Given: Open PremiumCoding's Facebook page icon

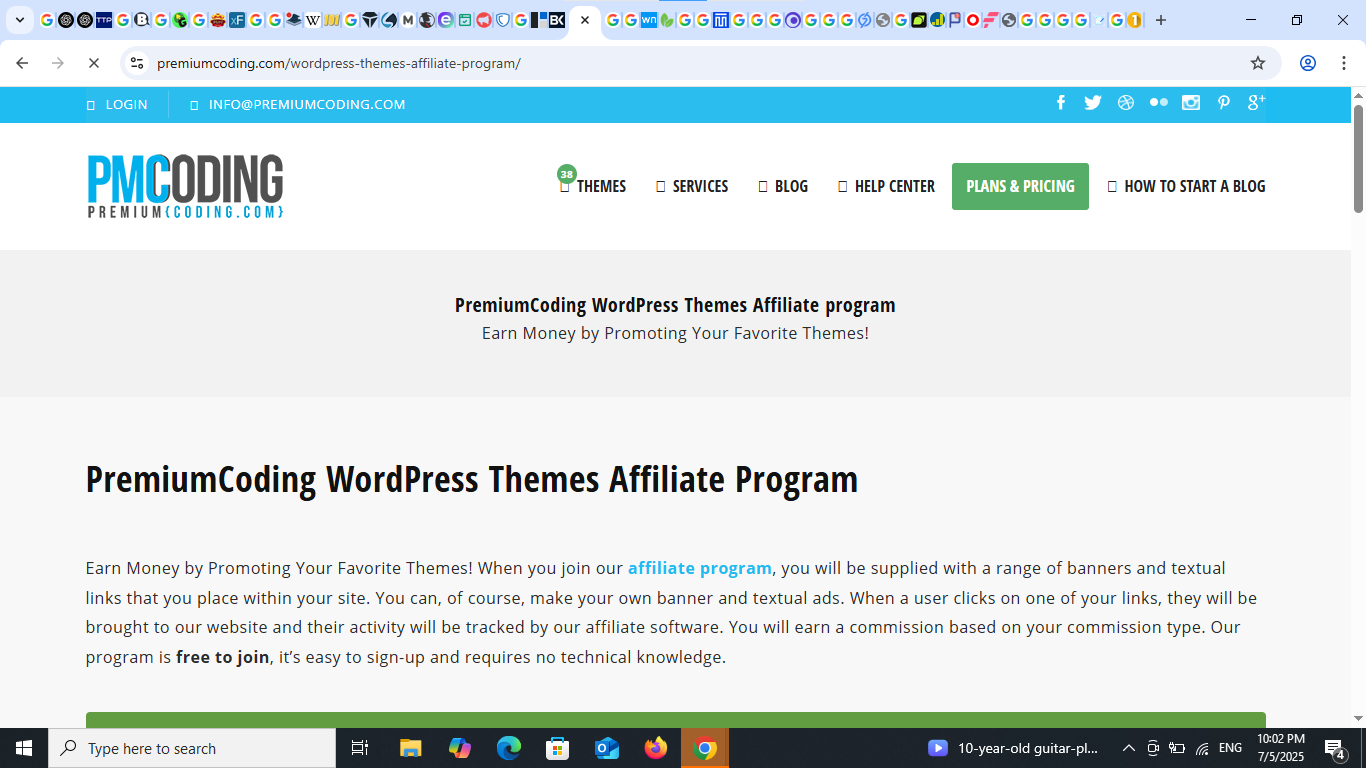Looking at the screenshot, I should [1061, 103].
